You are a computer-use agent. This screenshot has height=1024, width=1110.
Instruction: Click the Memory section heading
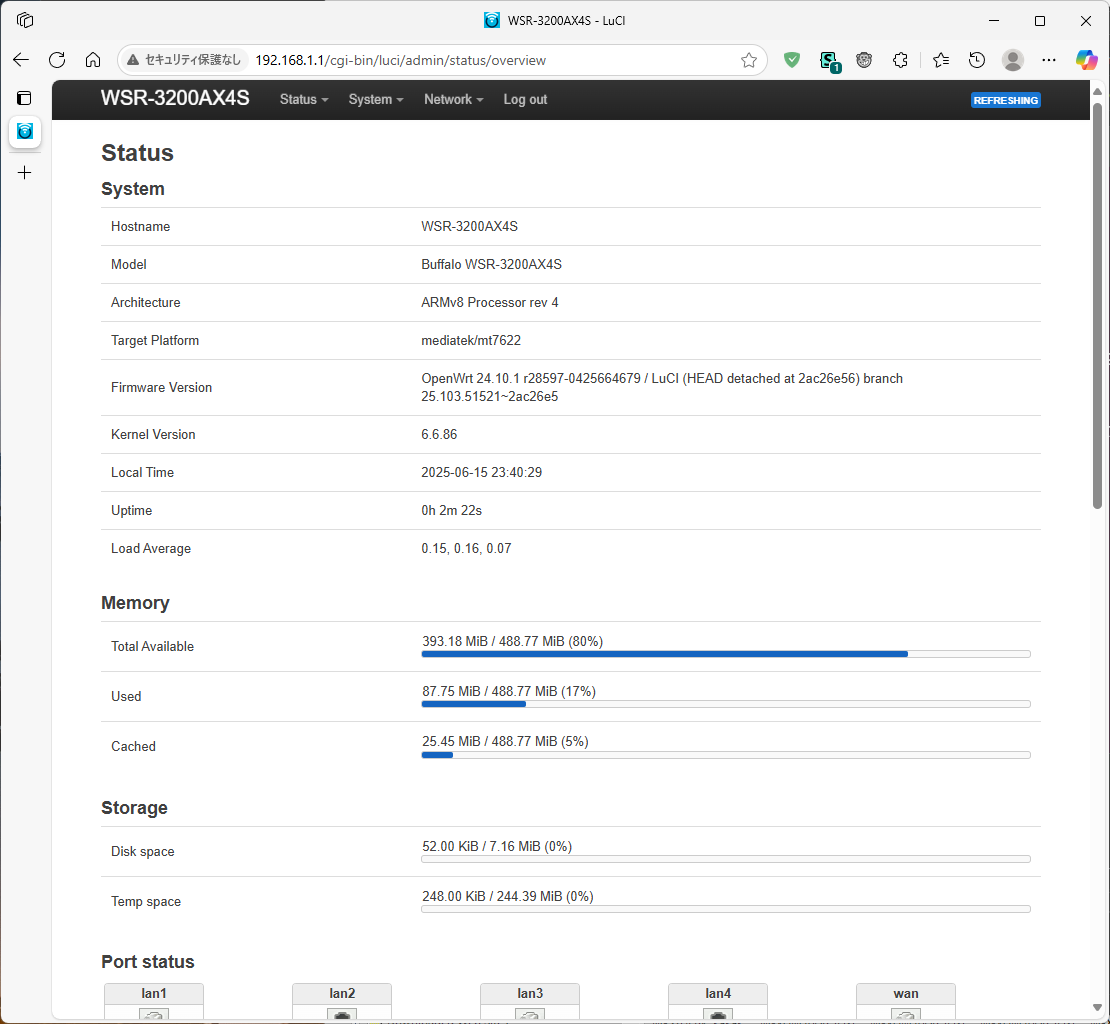tap(135, 603)
